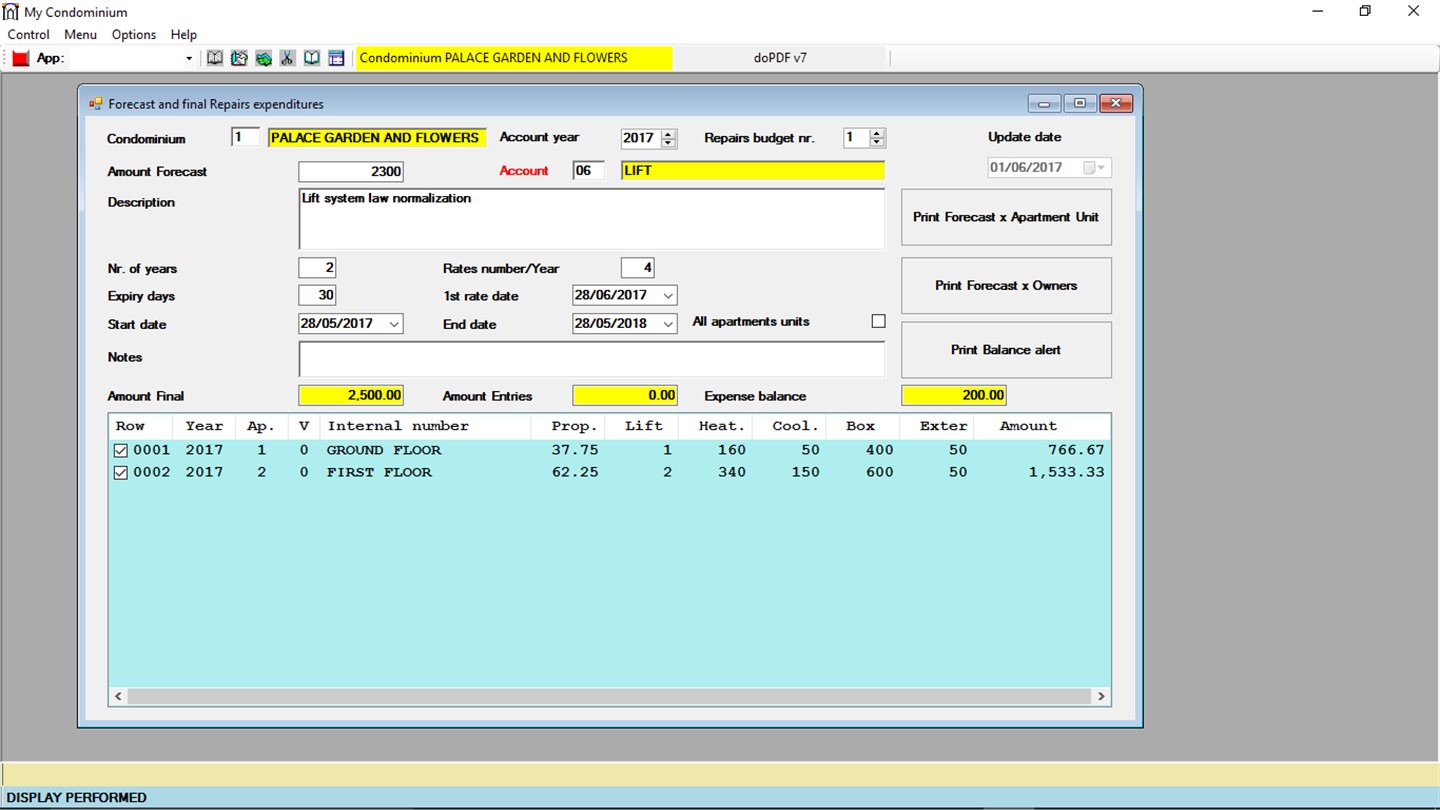Open the Update date dropdown
1440x810 pixels.
[1095, 168]
